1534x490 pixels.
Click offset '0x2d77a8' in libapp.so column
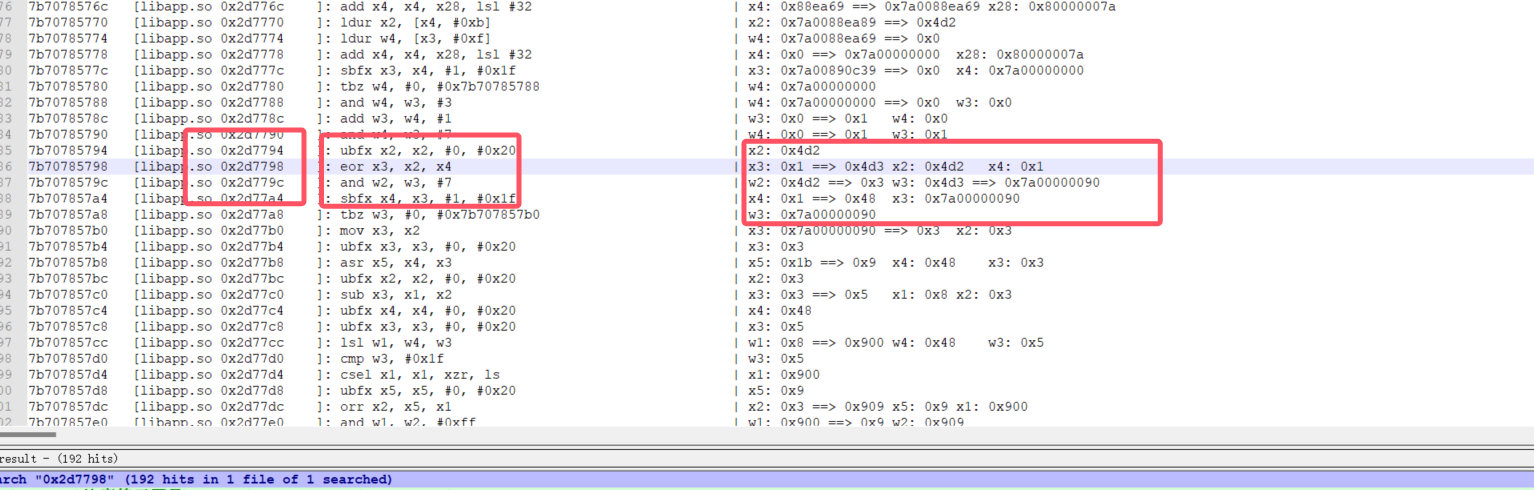click(252, 214)
